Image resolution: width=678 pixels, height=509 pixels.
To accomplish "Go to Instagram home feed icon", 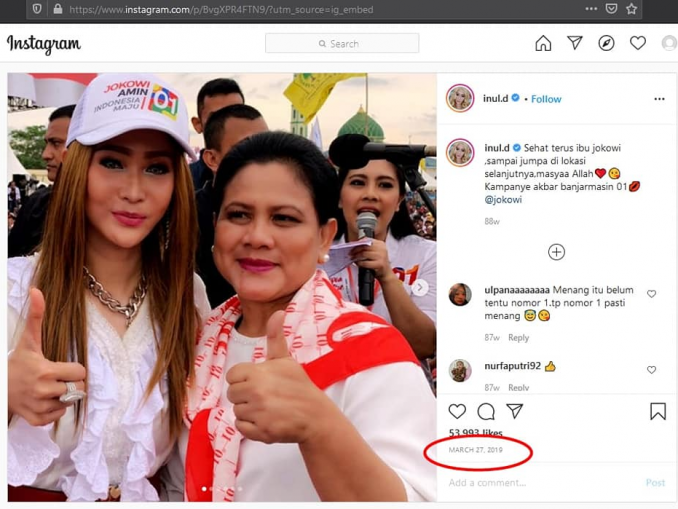I will [x=543, y=43].
